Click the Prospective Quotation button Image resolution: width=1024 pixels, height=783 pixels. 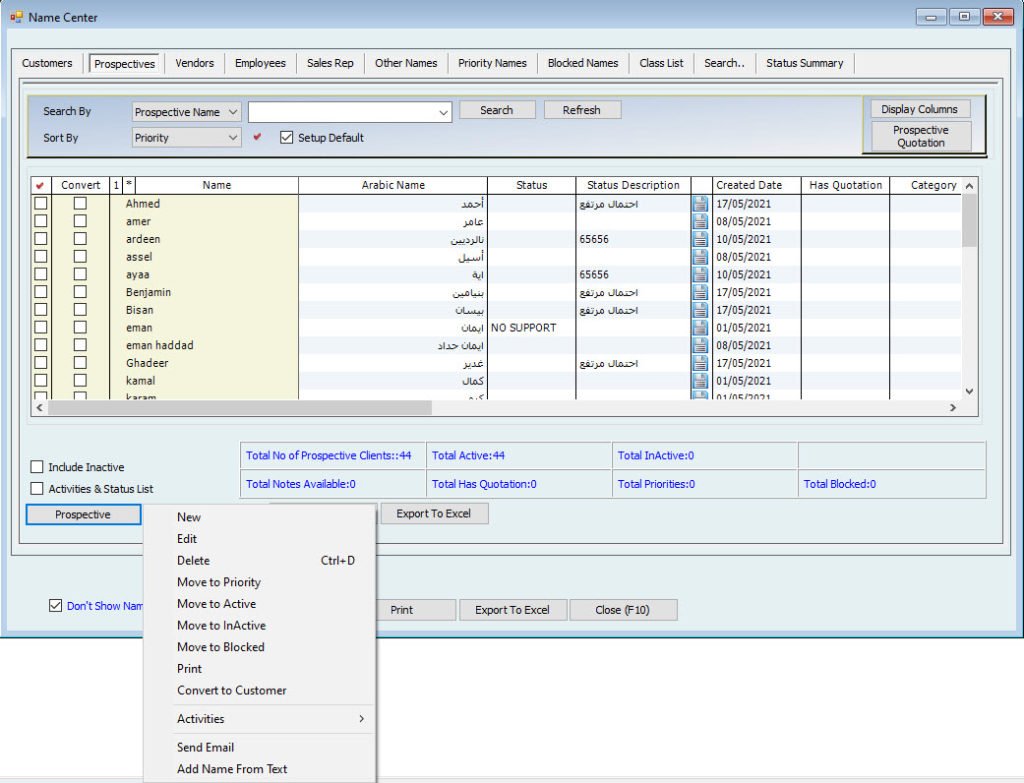click(x=920, y=137)
